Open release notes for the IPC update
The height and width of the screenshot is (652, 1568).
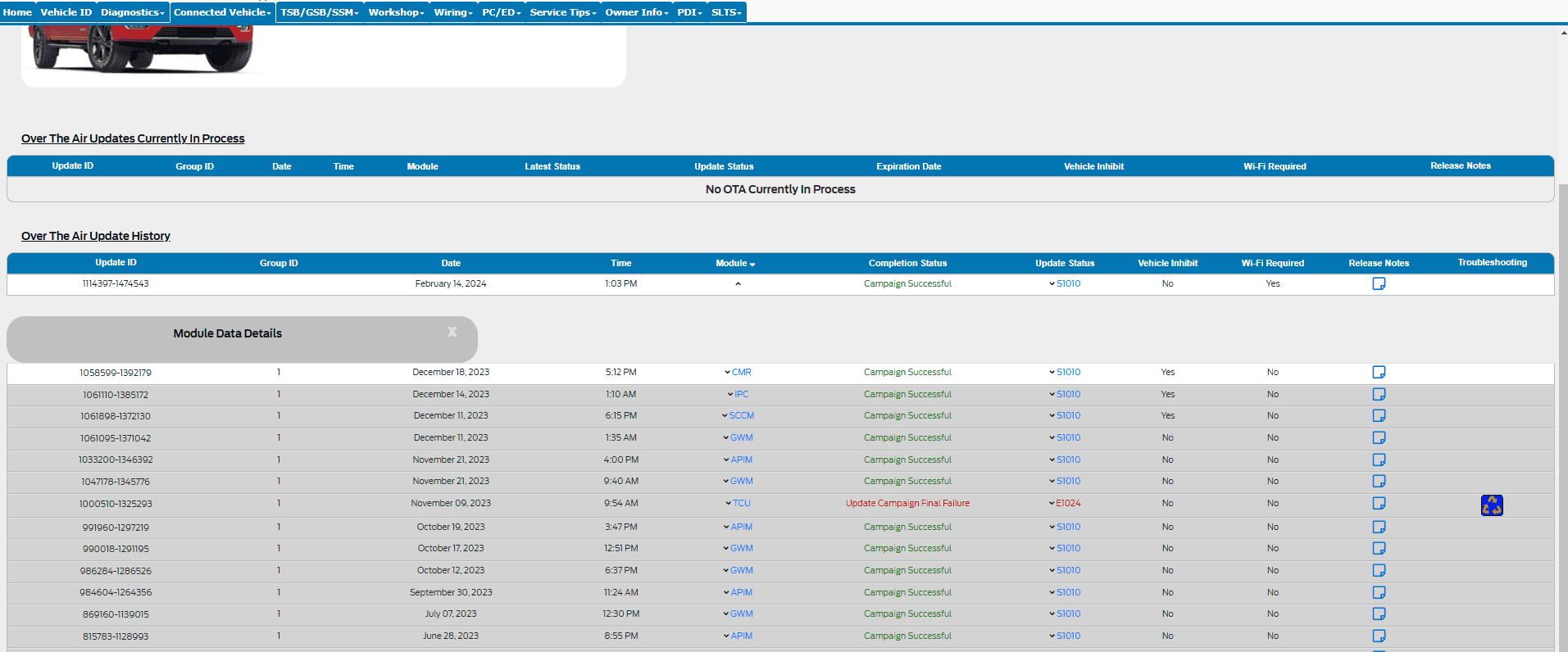(x=1379, y=395)
